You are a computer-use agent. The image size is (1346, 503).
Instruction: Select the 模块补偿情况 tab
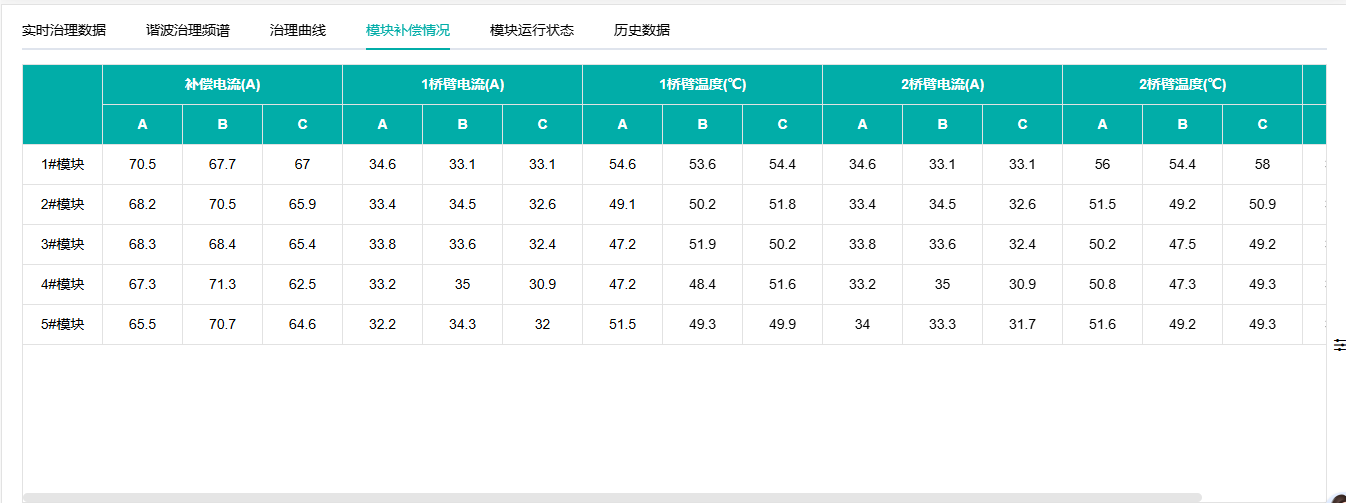click(x=408, y=30)
